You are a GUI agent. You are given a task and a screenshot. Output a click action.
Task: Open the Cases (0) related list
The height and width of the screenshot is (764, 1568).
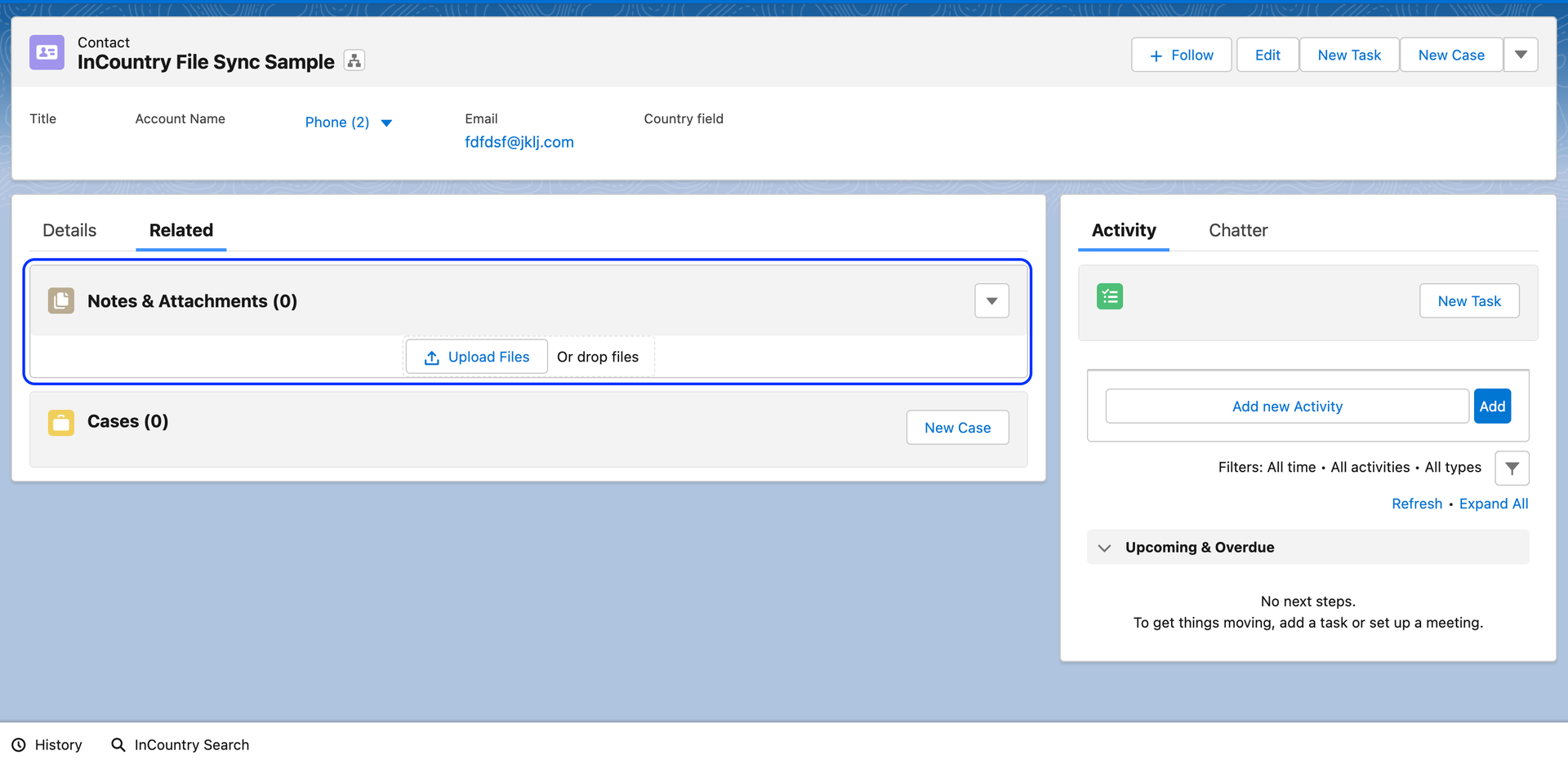tap(127, 421)
